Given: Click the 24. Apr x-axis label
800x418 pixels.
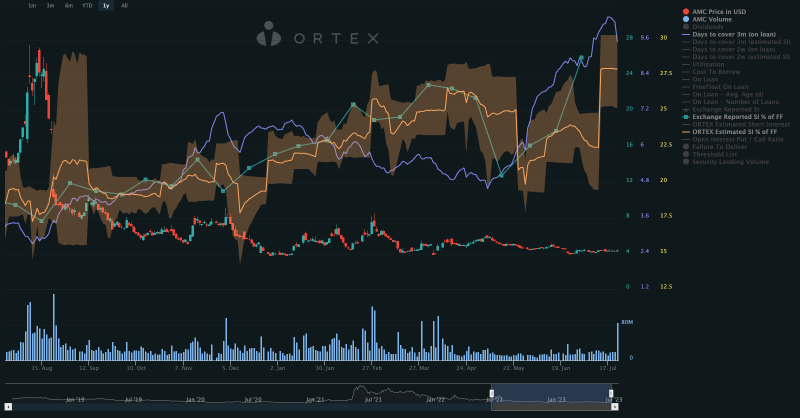Looking at the screenshot, I should [466, 368].
